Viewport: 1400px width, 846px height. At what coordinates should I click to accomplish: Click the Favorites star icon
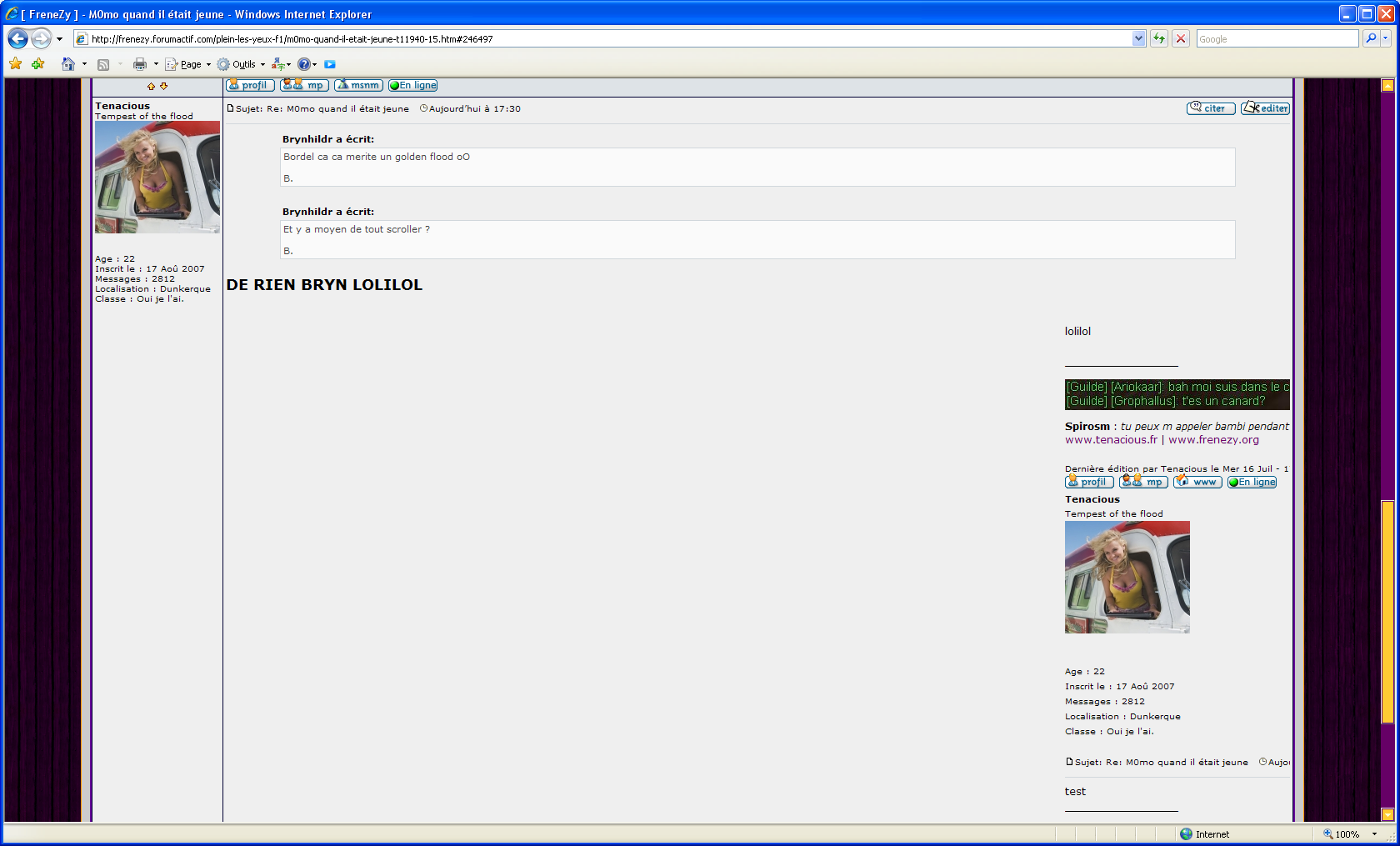tap(15, 64)
